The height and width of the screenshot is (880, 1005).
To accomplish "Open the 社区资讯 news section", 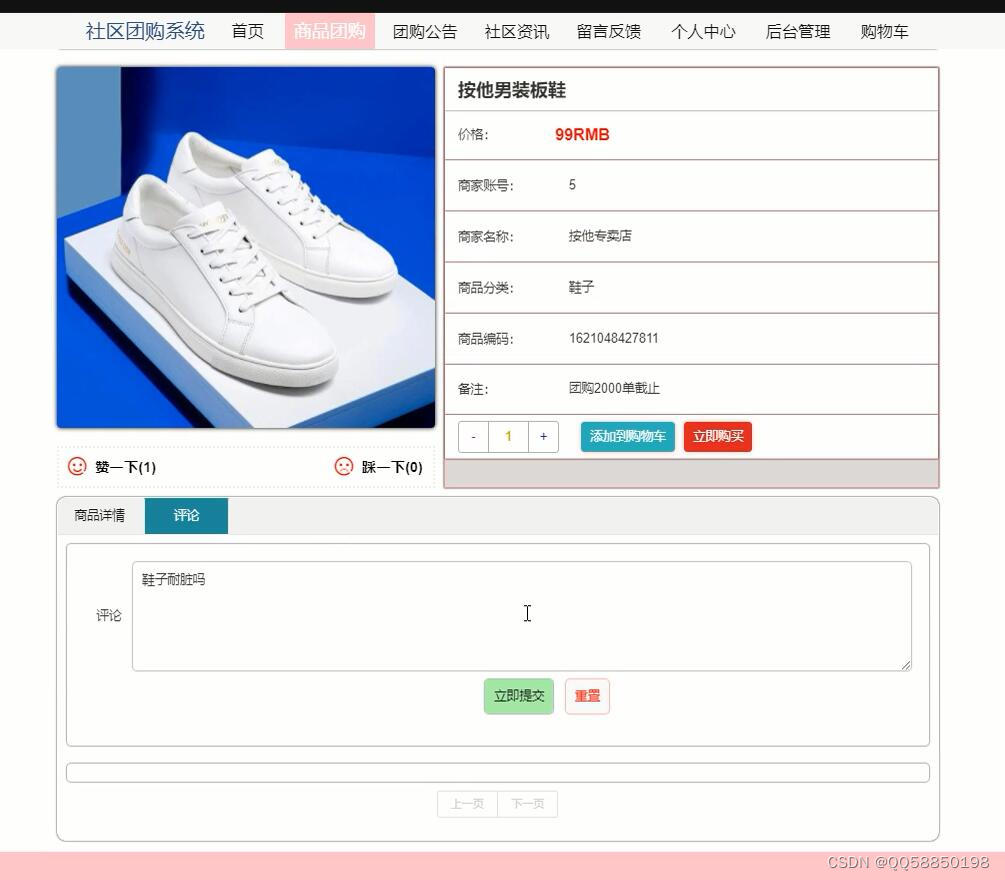I will click(516, 31).
